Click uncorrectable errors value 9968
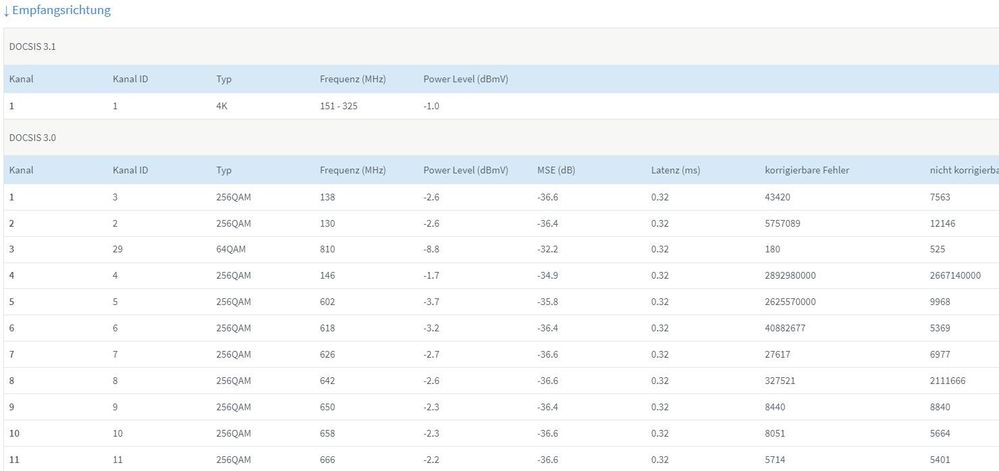Image resolution: width=999 pixels, height=471 pixels. pos(940,301)
